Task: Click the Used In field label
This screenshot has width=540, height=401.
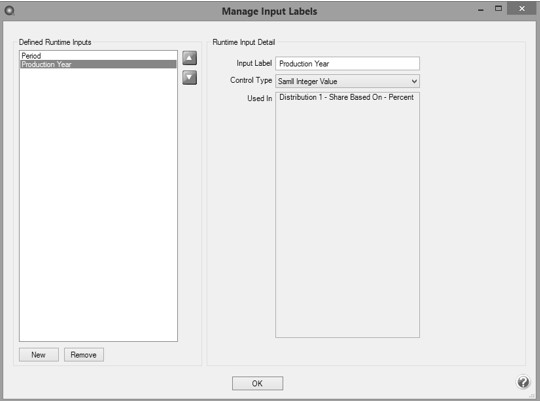Action: 260,98
